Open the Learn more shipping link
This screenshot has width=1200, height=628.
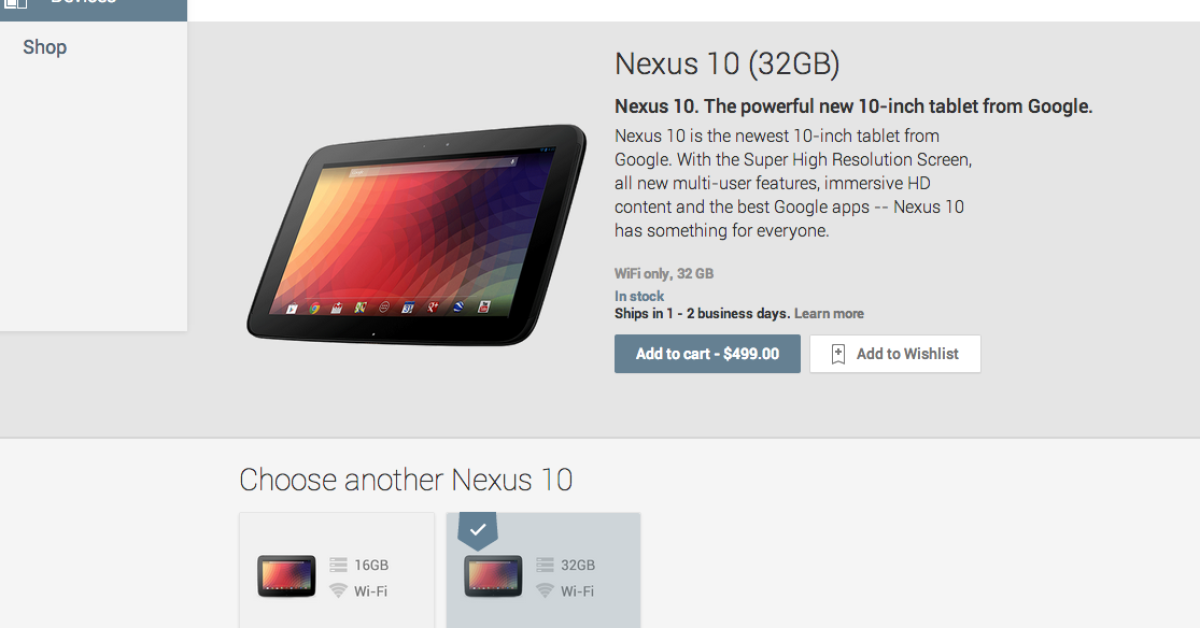(x=829, y=313)
